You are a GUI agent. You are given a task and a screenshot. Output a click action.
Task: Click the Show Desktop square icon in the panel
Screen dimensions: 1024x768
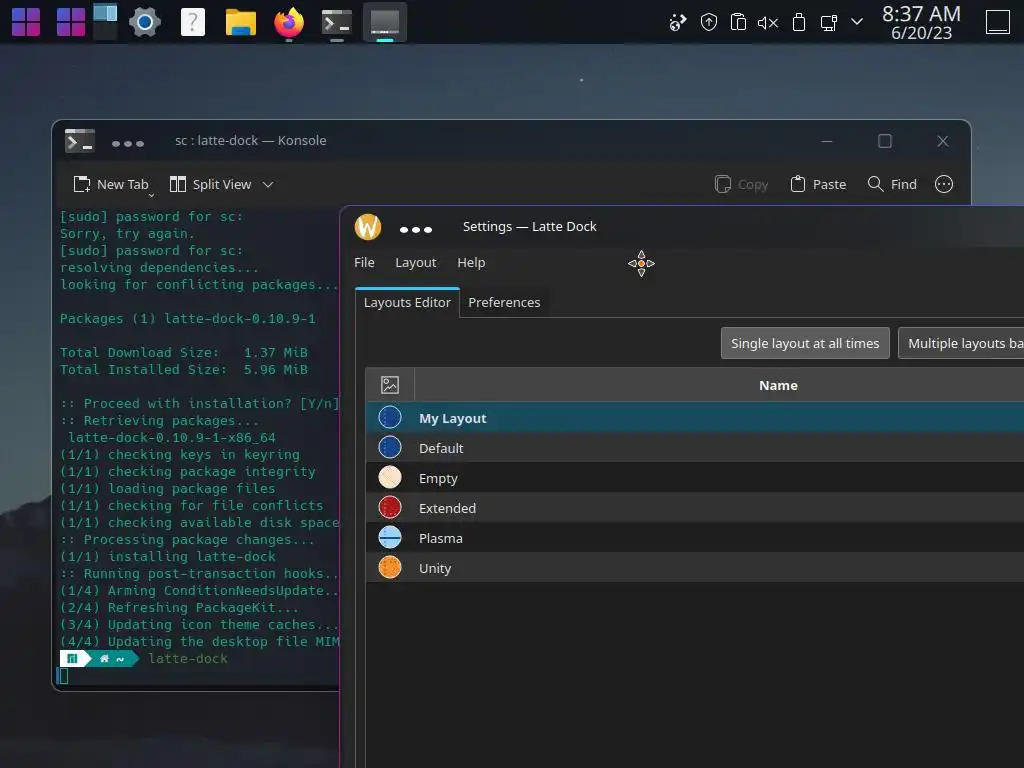[997, 22]
